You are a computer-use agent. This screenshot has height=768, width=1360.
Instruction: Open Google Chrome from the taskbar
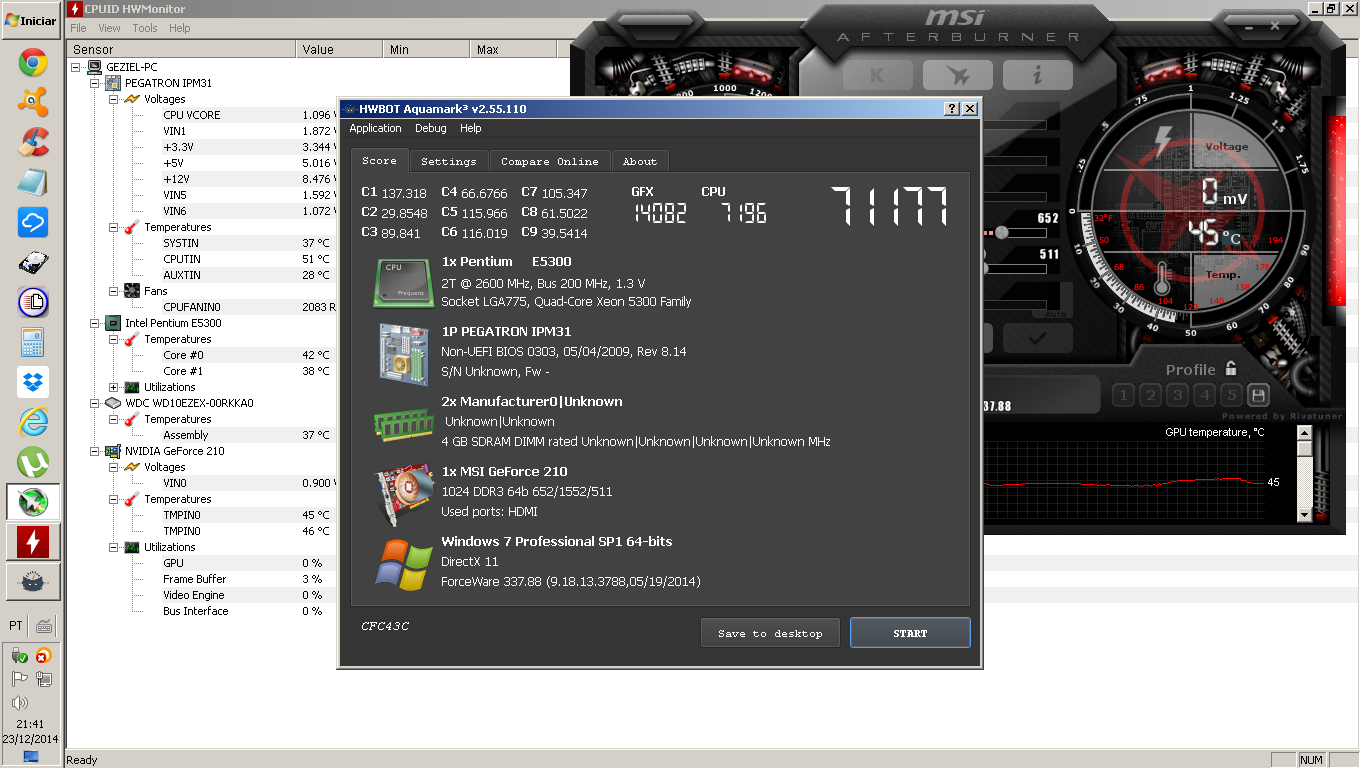coord(32,64)
